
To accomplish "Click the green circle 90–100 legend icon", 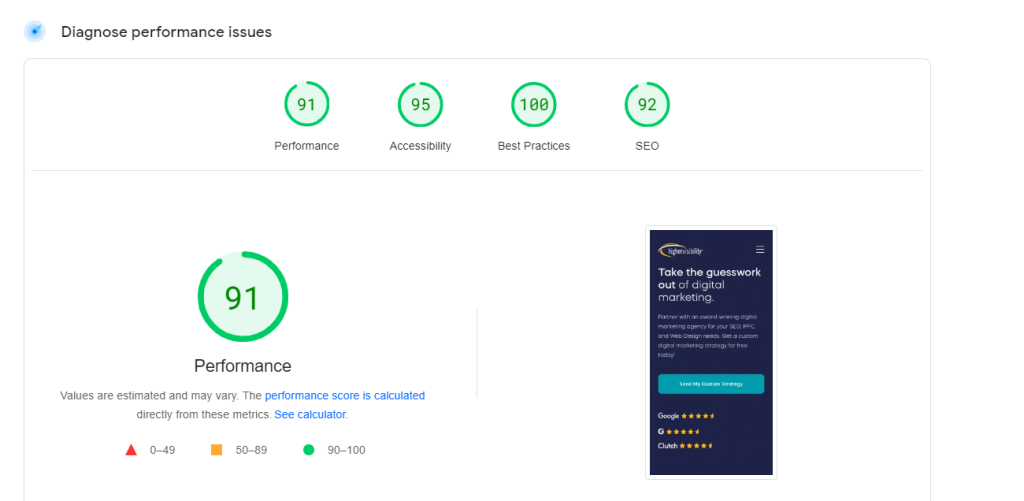I will [x=309, y=450].
